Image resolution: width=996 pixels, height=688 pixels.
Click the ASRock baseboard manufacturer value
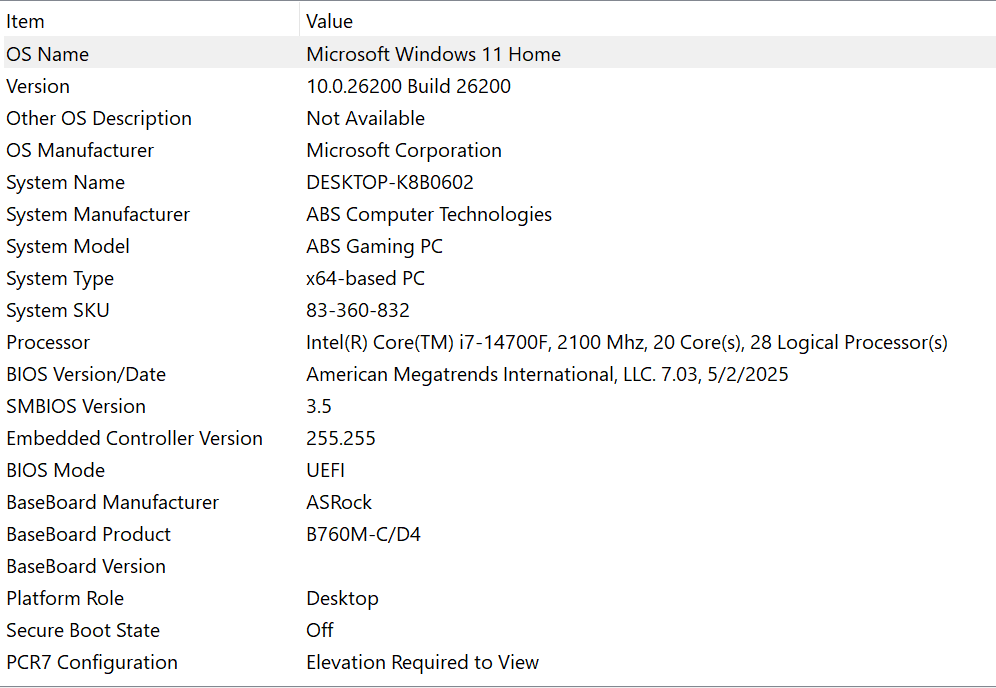[339, 502]
